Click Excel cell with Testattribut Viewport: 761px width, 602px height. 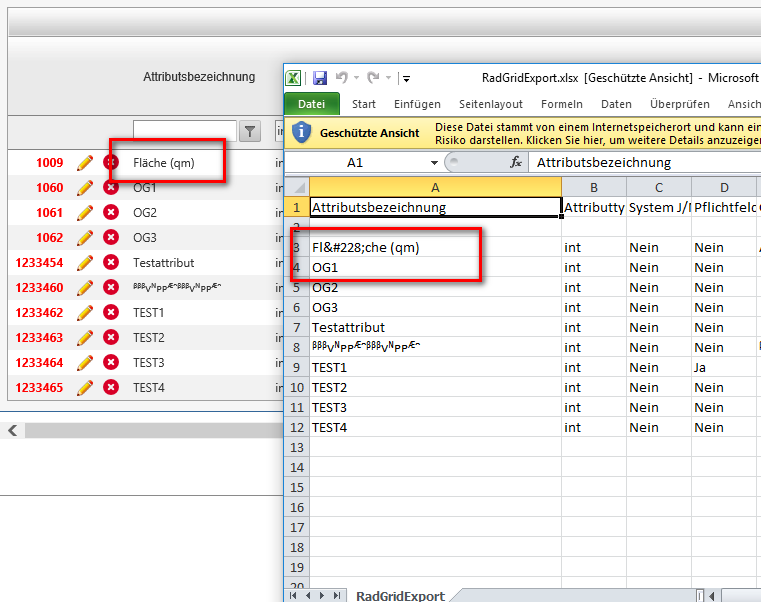(x=435, y=328)
